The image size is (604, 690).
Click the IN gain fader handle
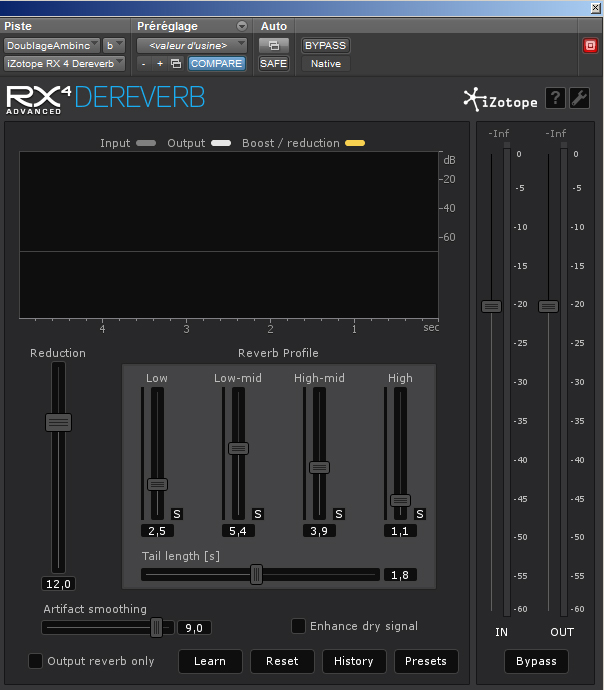click(x=491, y=306)
